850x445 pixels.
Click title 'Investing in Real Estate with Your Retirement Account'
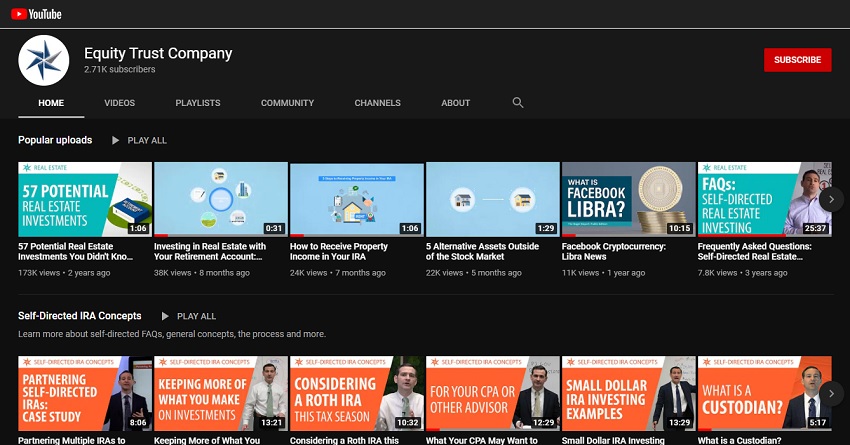(x=210, y=251)
